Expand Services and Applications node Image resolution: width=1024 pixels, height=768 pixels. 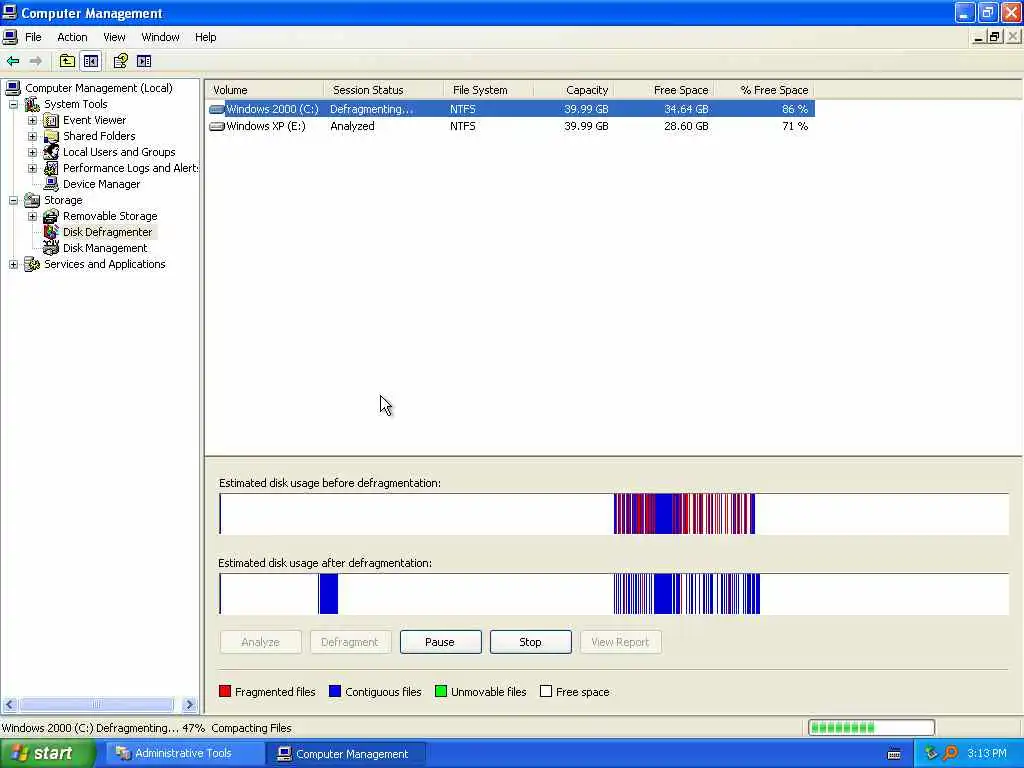(13, 264)
